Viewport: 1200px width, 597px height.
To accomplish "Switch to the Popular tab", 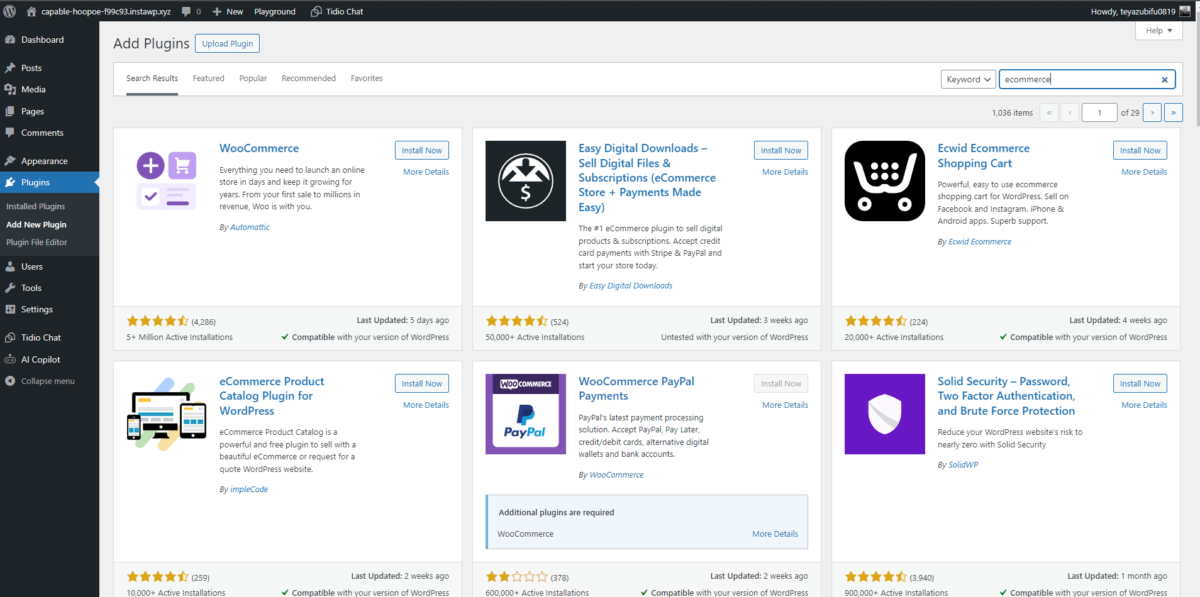I will pos(253,78).
